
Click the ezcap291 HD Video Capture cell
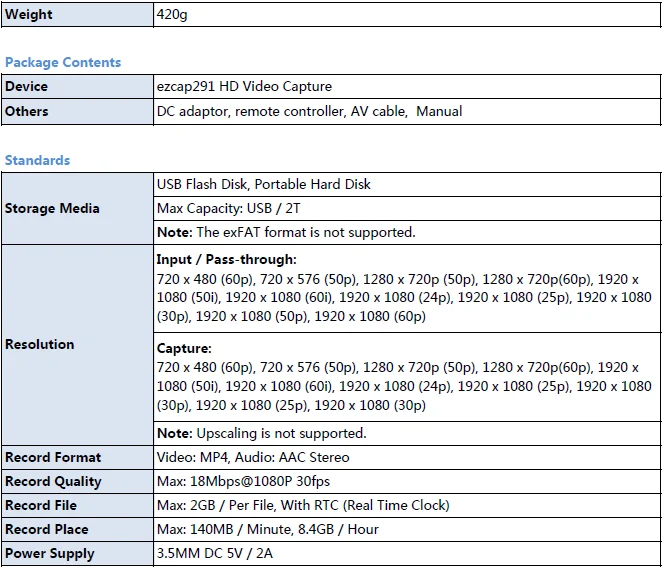coord(244,87)
